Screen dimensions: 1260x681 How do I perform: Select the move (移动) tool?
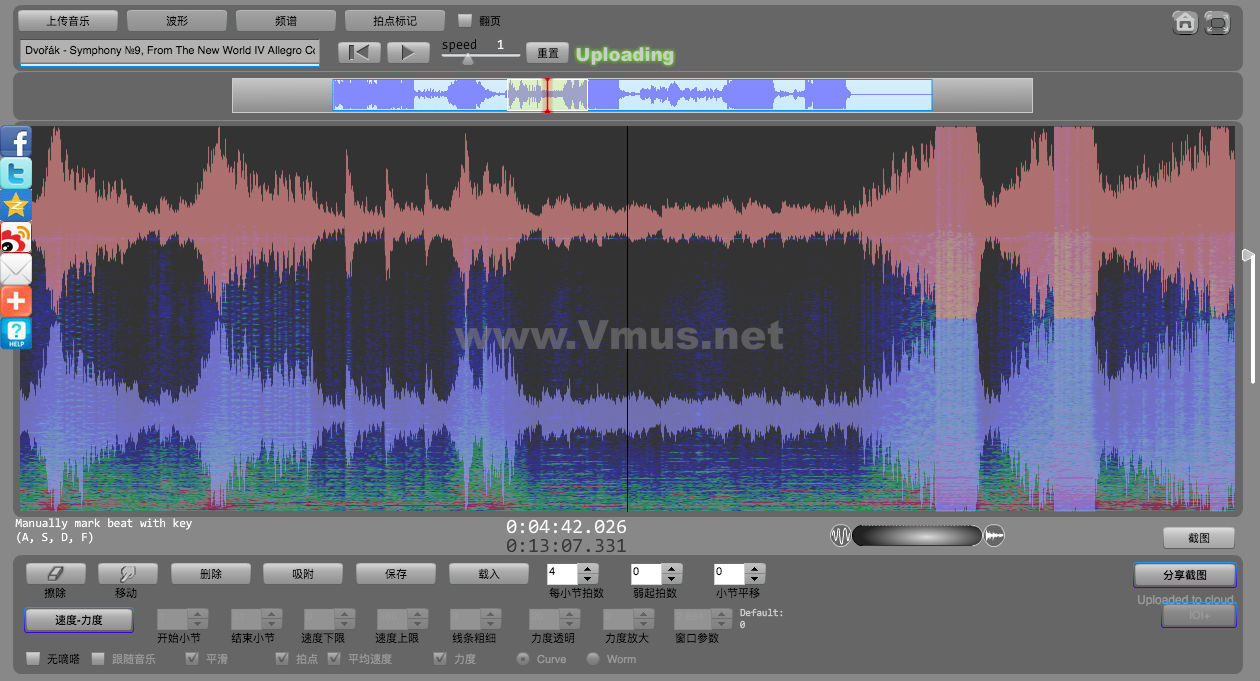[x=127, y=574]
